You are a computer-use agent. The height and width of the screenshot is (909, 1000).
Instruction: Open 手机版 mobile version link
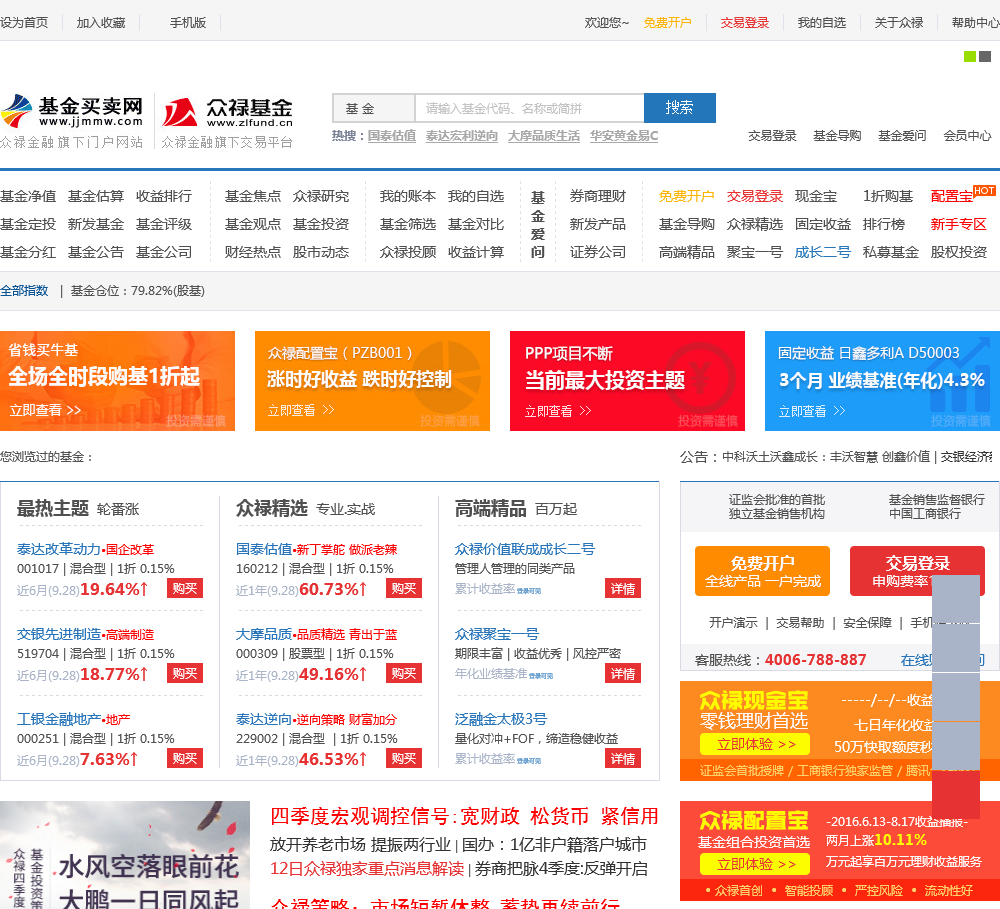click(188, 23)
